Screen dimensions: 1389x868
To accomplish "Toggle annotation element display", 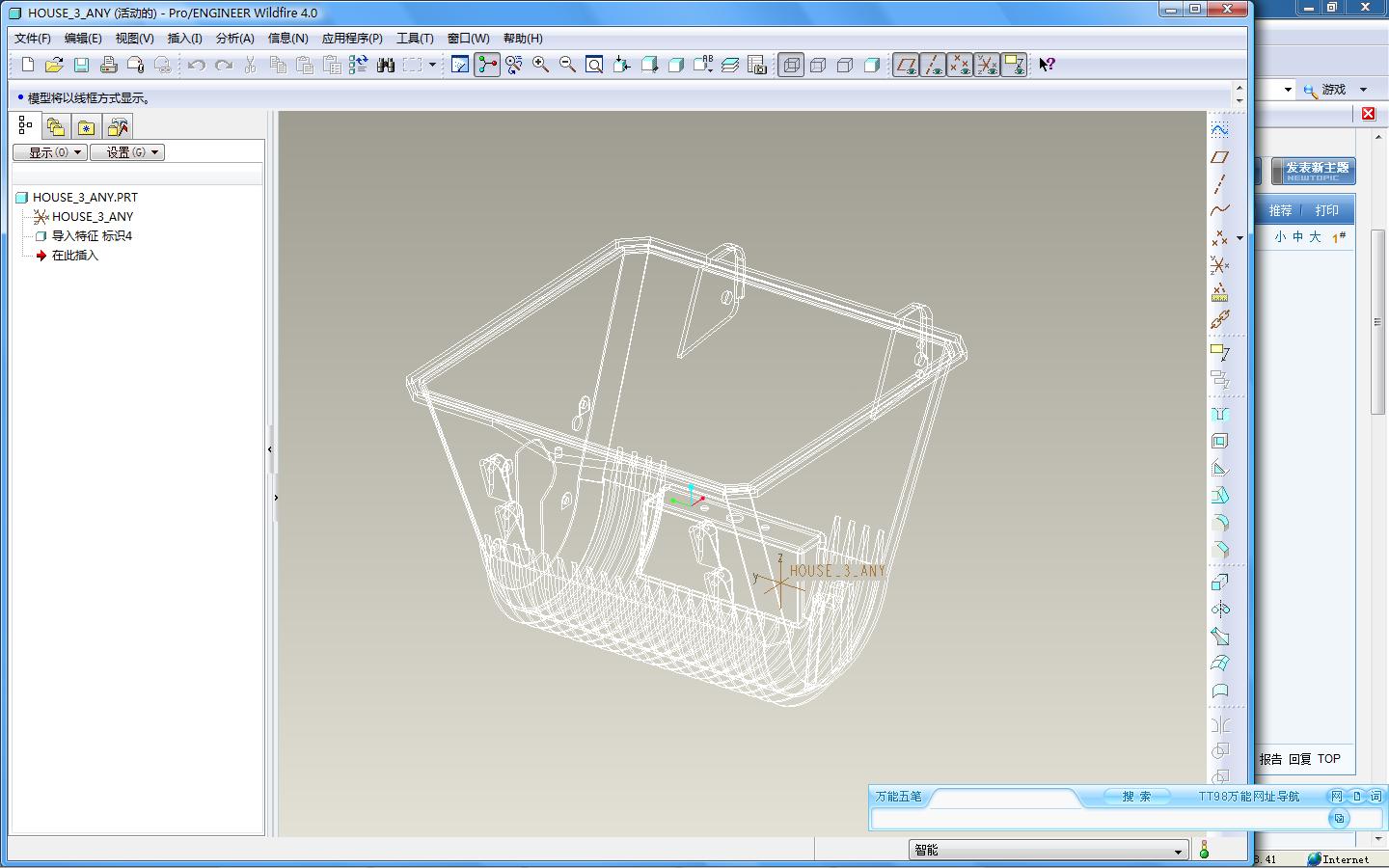I will point(1014,65).
